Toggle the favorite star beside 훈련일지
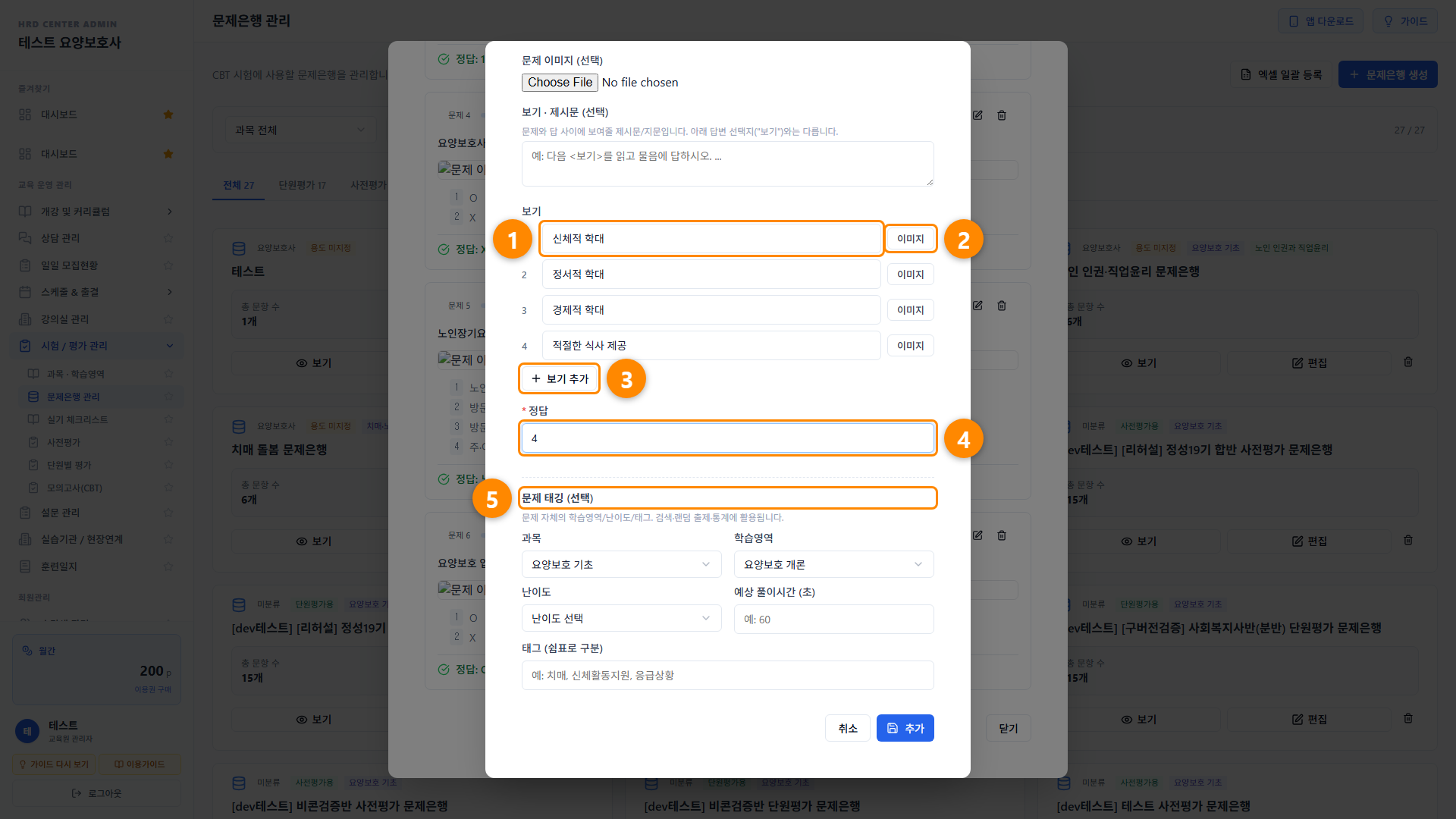The image size is (1456, 819). point(168,566)
